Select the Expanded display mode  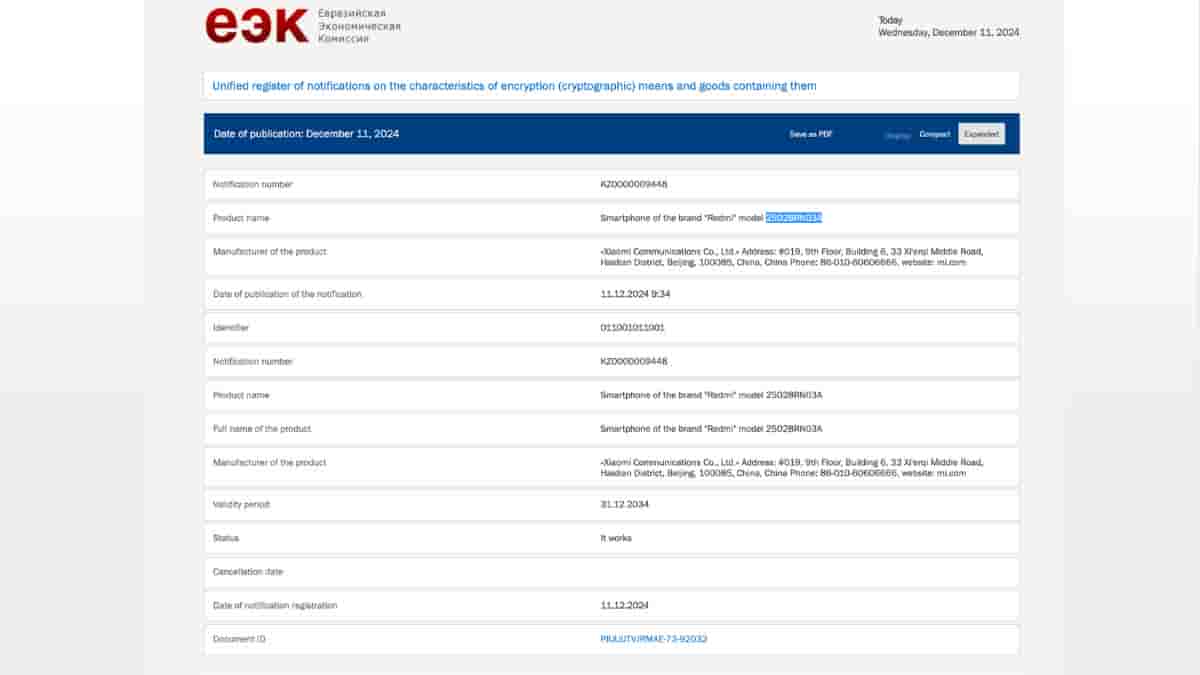point(981,134)
